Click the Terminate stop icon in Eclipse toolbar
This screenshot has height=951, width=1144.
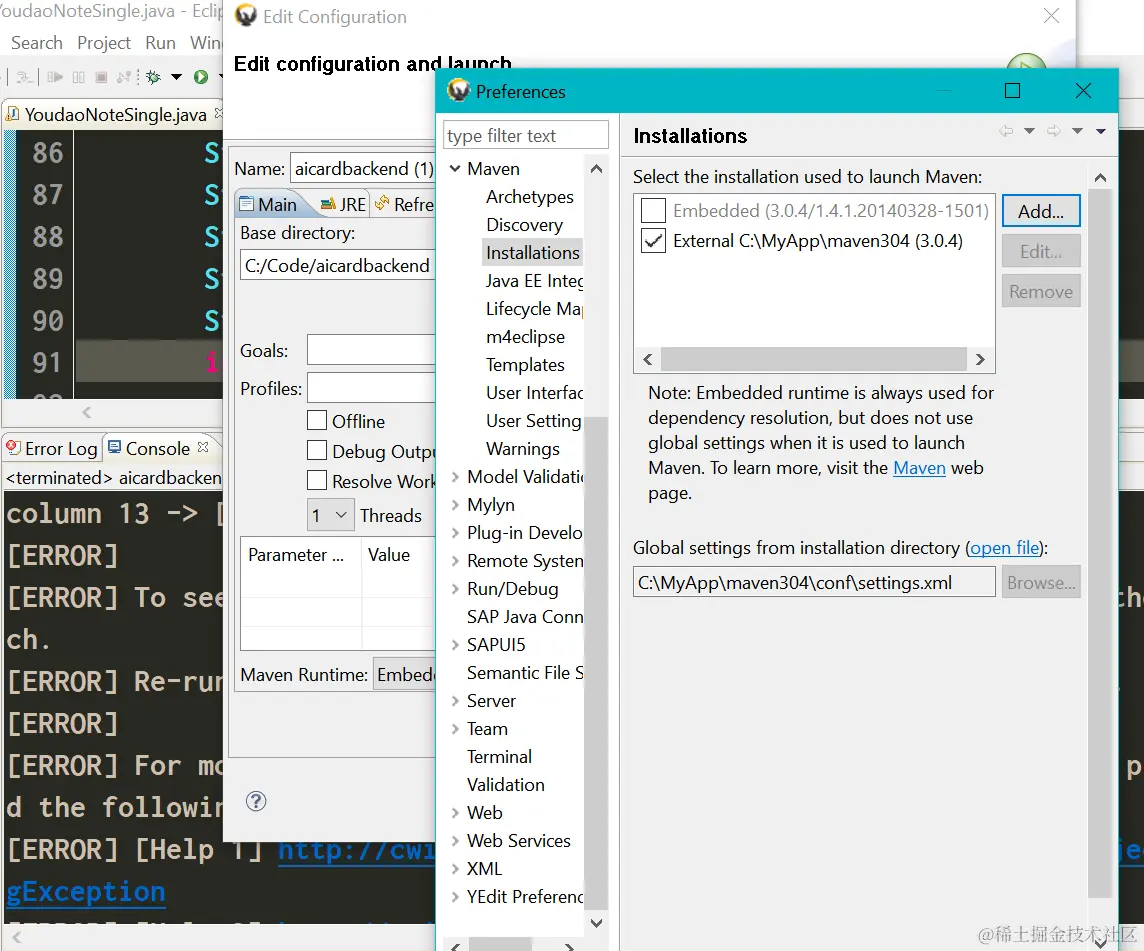pyautogui.click(x=101, y=77)
